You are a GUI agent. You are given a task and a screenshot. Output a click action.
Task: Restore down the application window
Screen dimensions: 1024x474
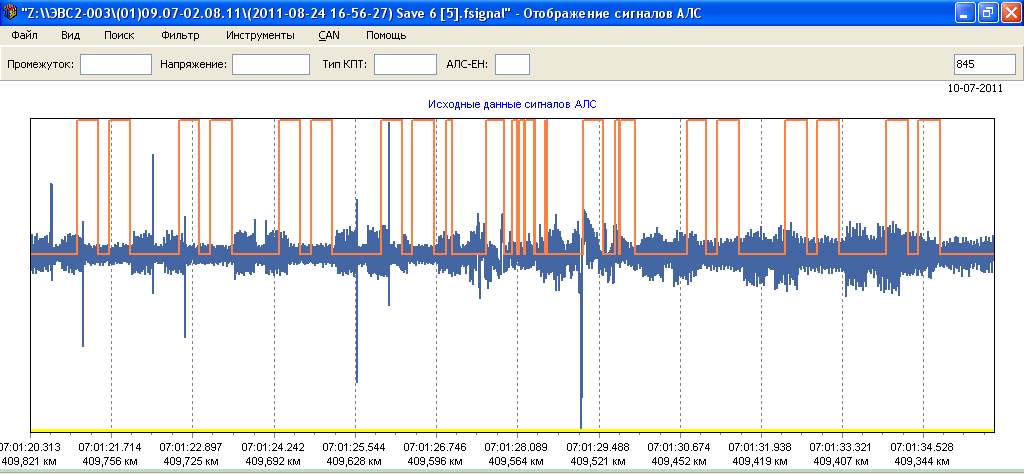point(987,12)
